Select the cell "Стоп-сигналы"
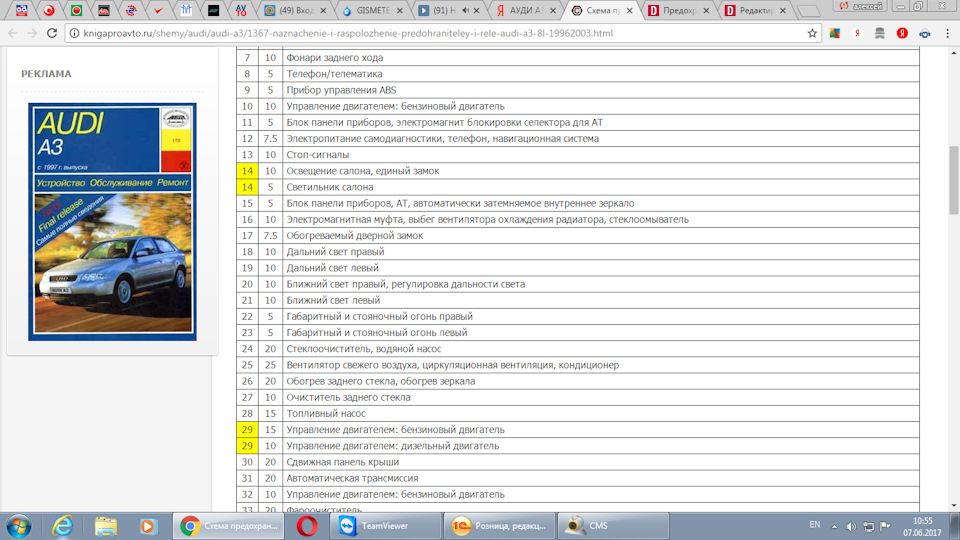 pyautogui.click(x=601, y=154)
